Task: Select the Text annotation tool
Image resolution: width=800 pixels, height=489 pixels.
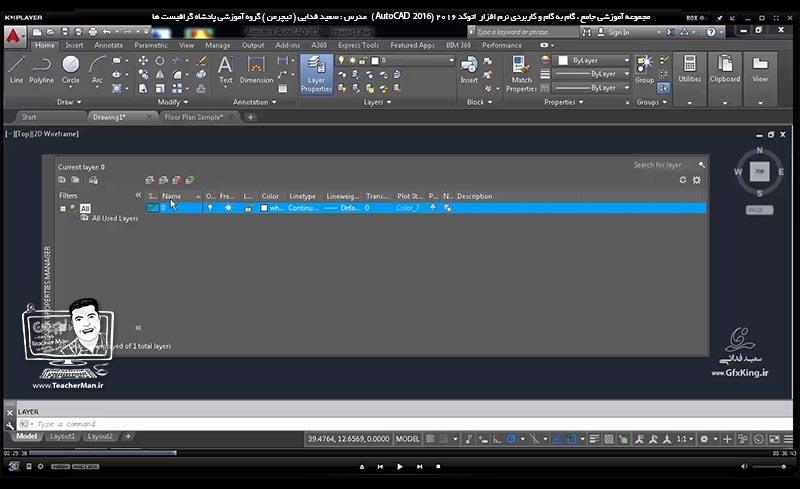Action: (x=226, y=69)
